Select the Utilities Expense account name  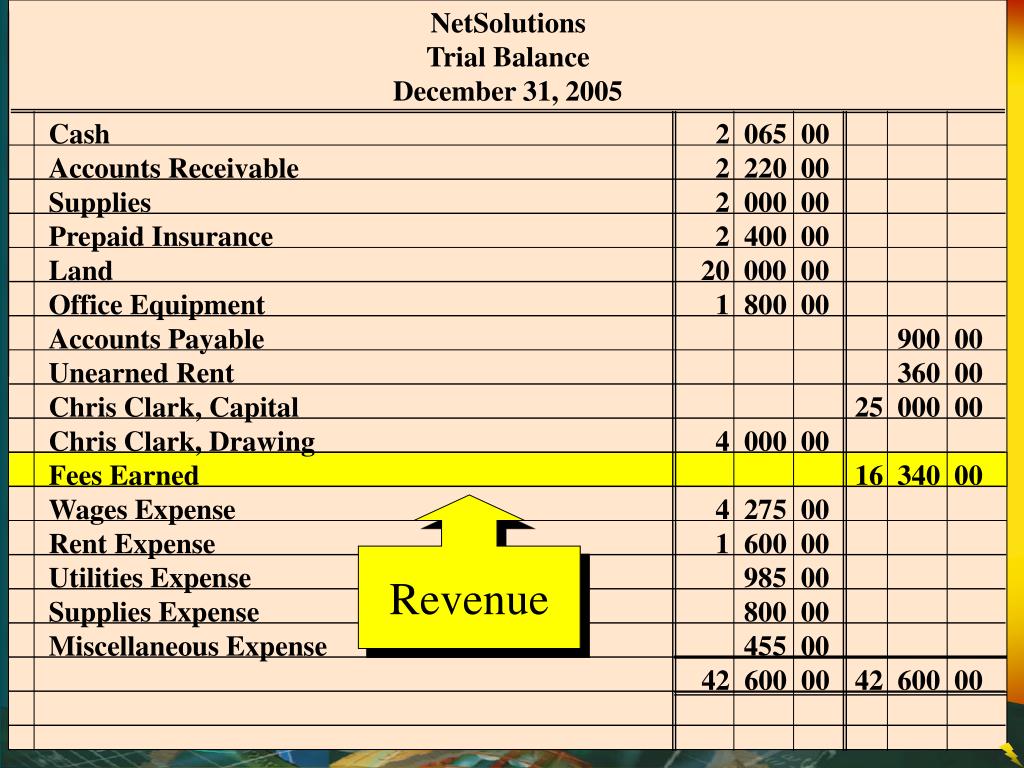click(150, 578)
